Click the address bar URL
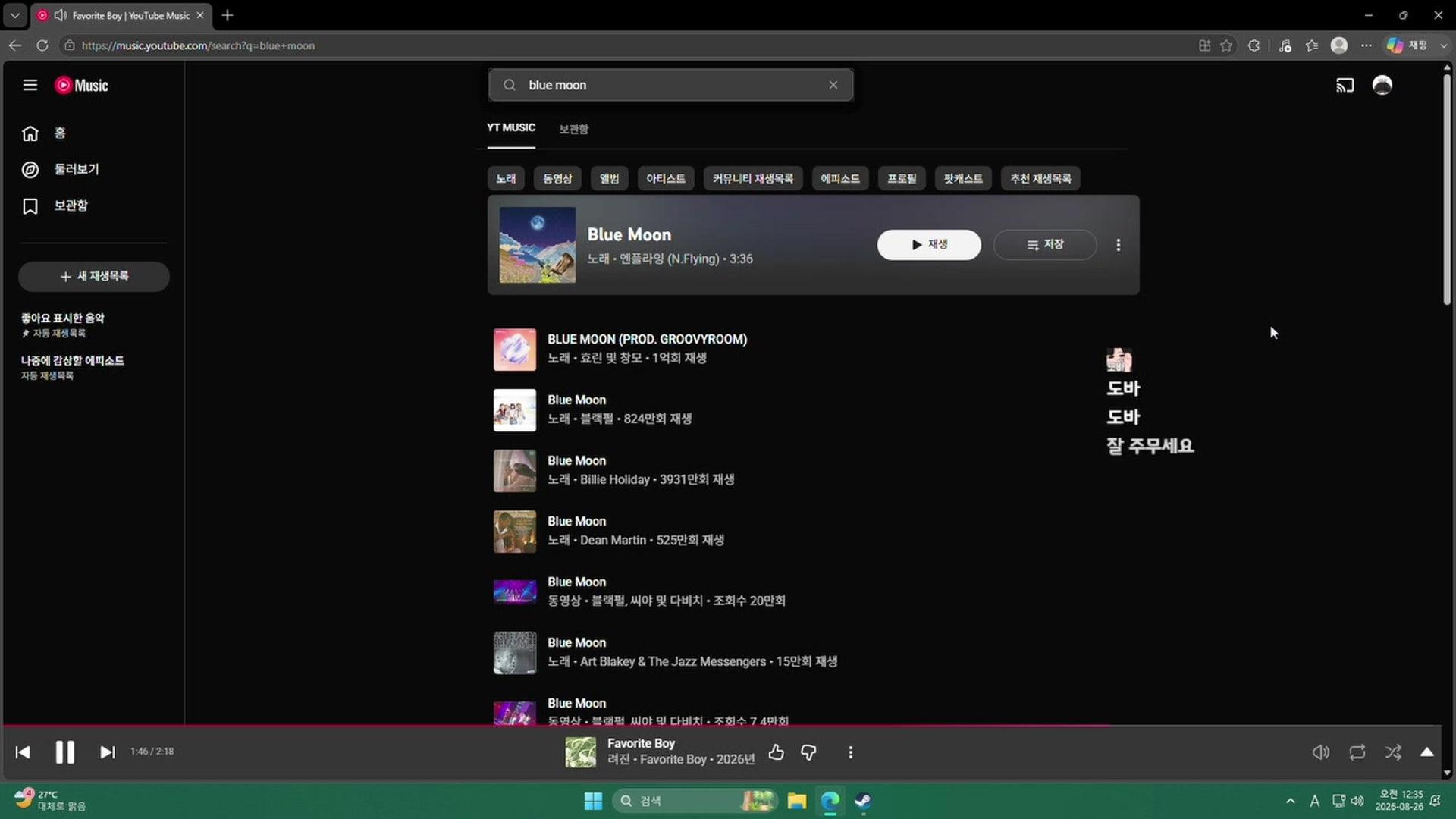This screenshot has width=1456, height=819. (198, 45)
